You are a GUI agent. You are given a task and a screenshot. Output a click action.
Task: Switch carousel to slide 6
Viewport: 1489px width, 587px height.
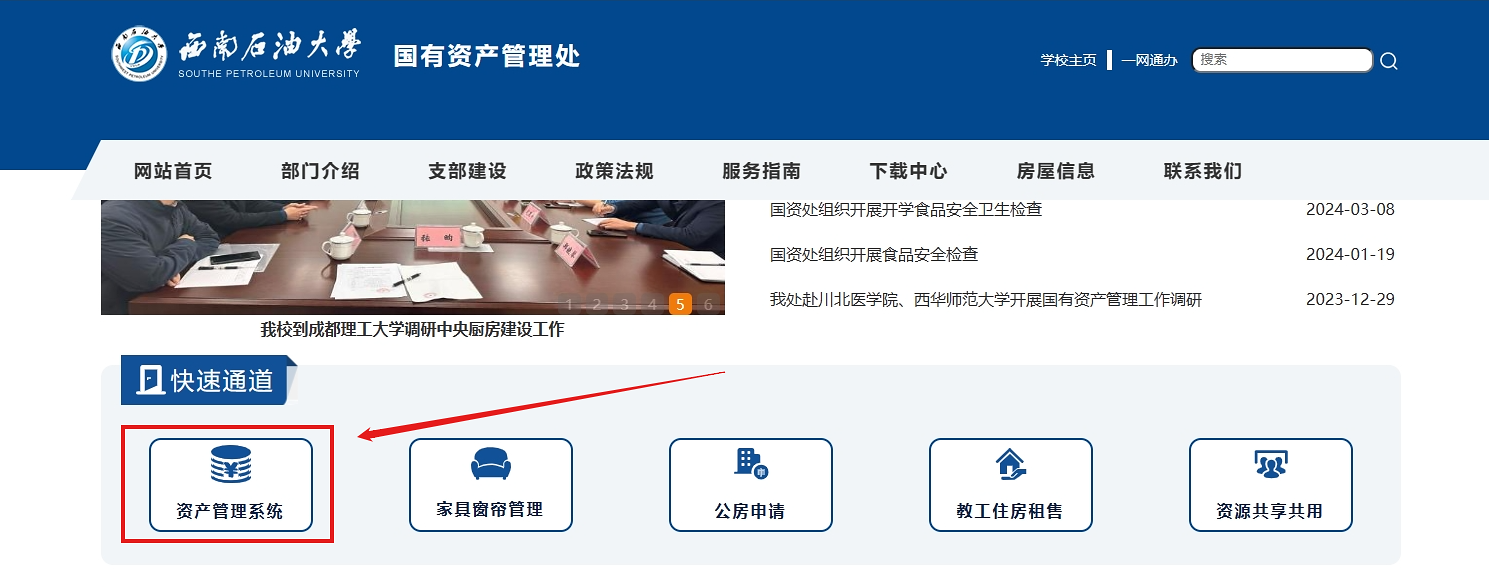pos(708,305)
